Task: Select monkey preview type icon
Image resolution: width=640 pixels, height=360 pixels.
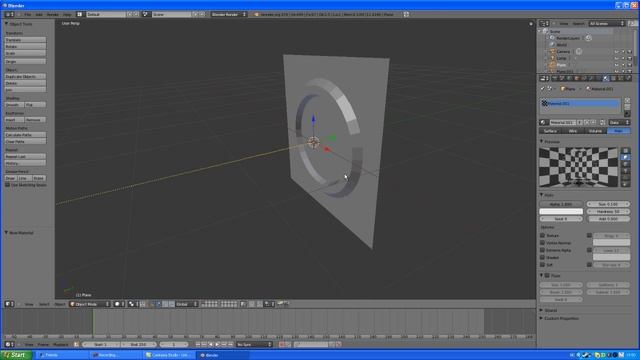Action: pos(625,170)
